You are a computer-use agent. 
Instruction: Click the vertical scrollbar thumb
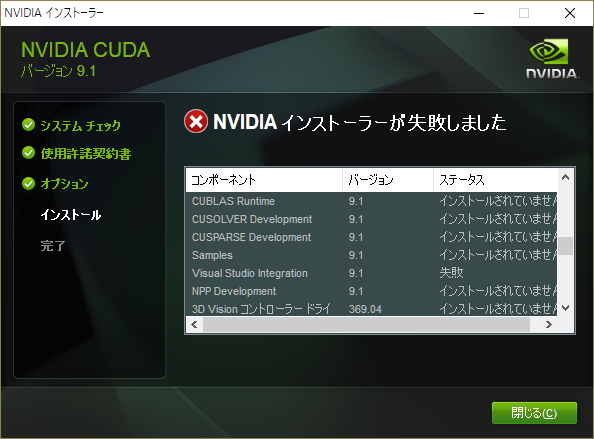click(566, 246)
